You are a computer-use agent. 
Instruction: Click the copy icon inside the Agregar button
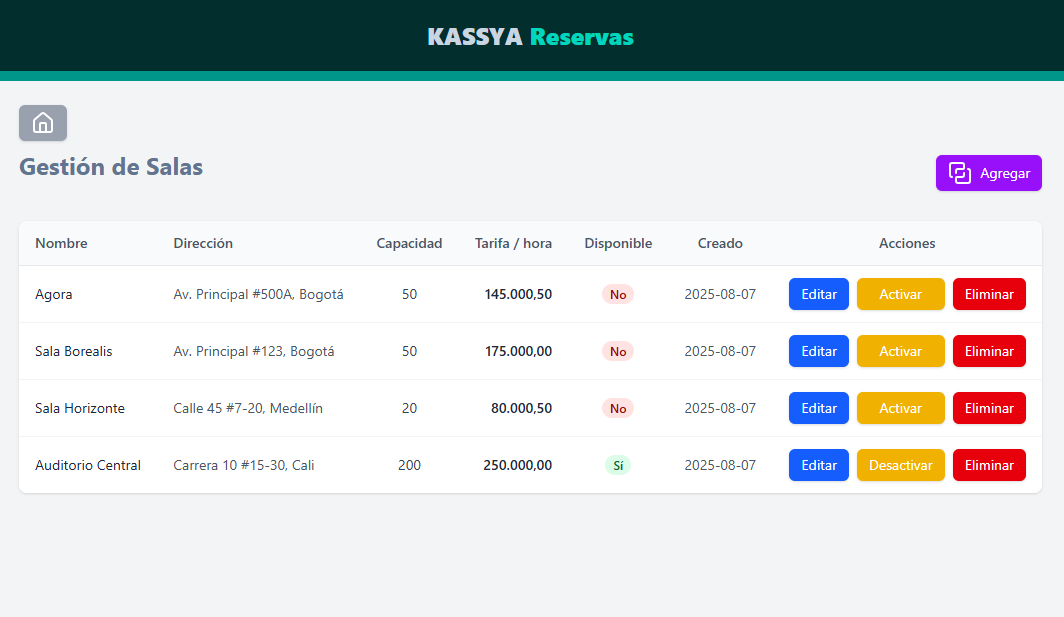tap(960, 173)
